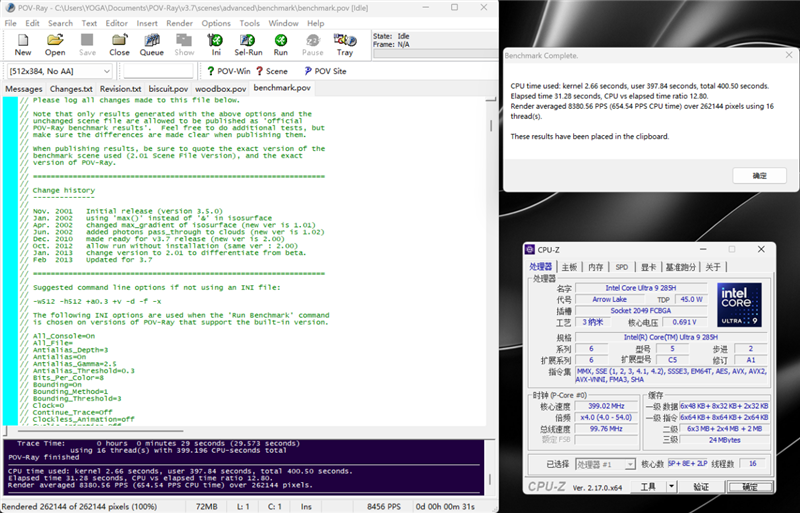Viewport: 800px width, 513px height.
Task: Send POV-Ray to Tray icon
Action: tap(344, 45)
